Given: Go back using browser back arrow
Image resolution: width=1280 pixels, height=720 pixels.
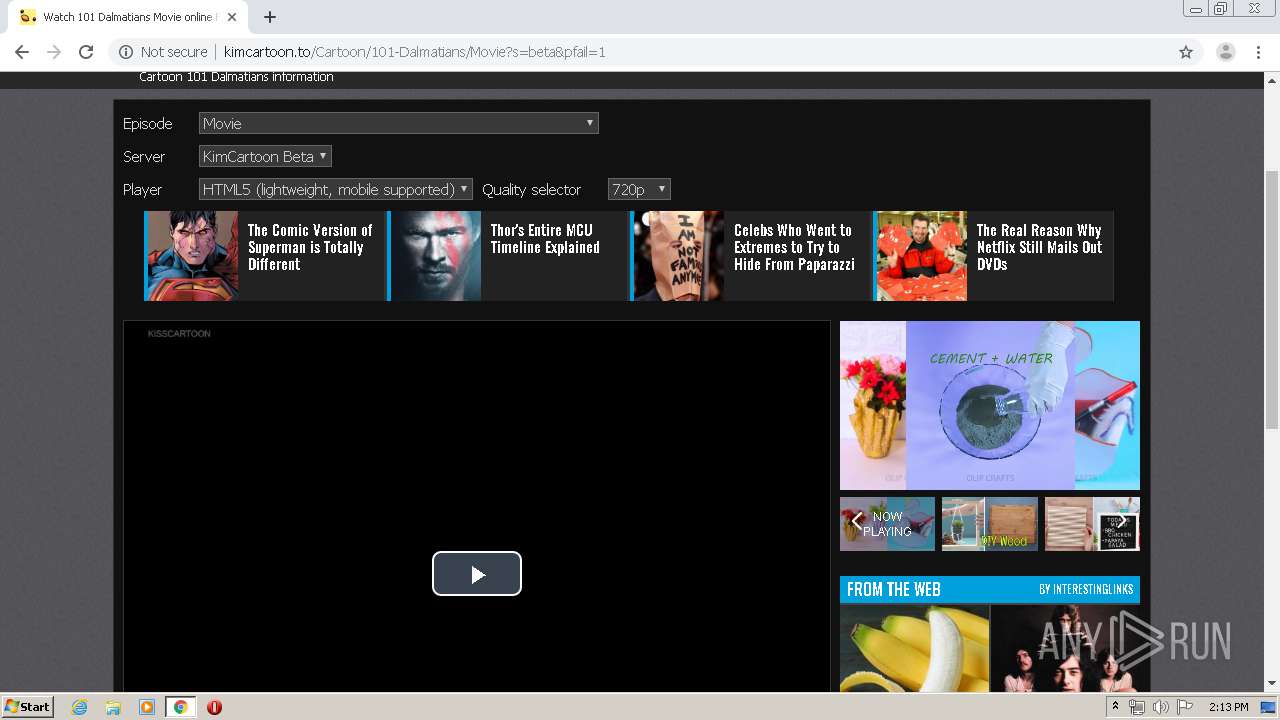Looking at the screenshot, I should click(22, 52).
